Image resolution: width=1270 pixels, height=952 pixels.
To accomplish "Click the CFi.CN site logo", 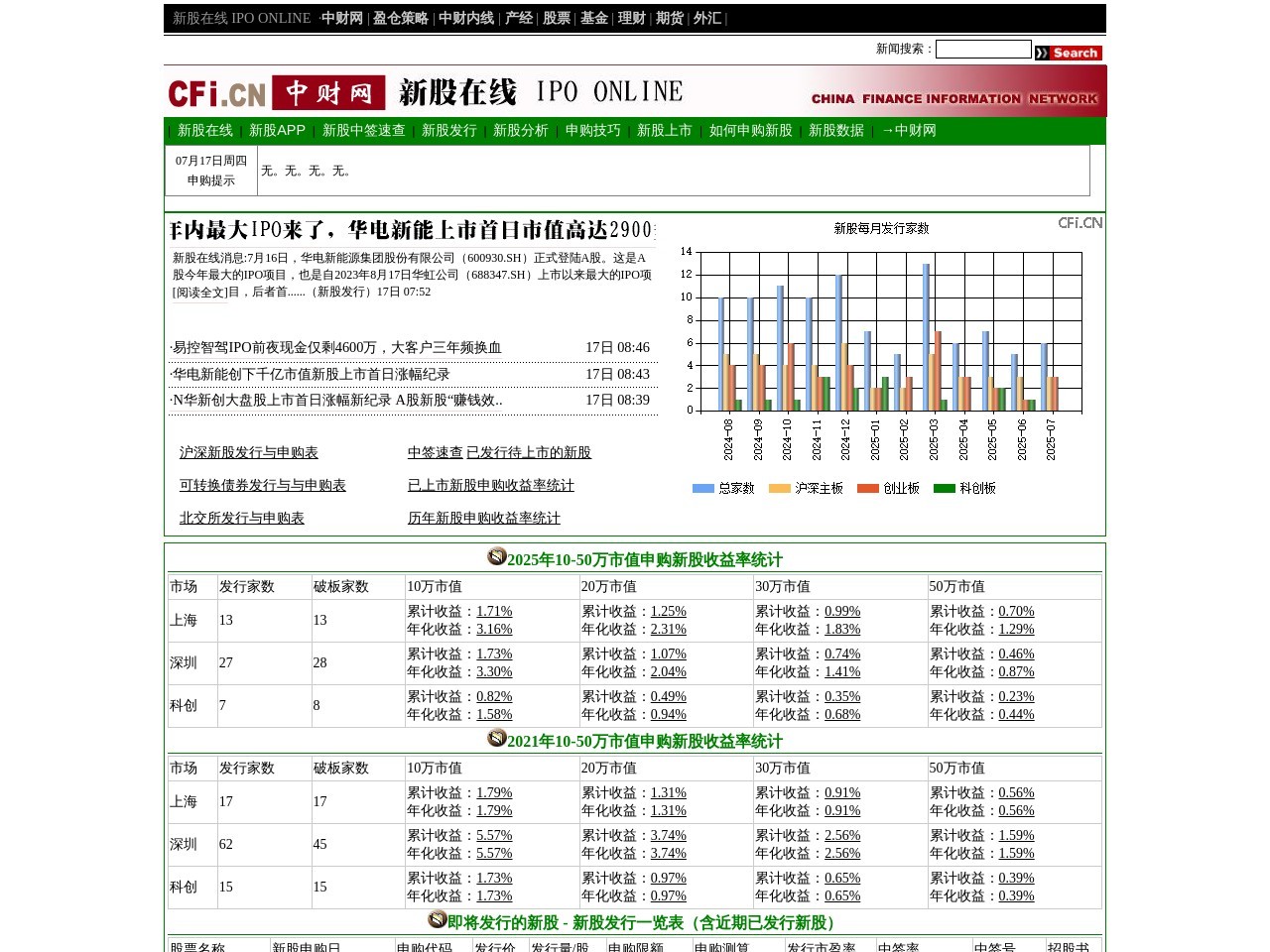I will (x=218, y=91).
